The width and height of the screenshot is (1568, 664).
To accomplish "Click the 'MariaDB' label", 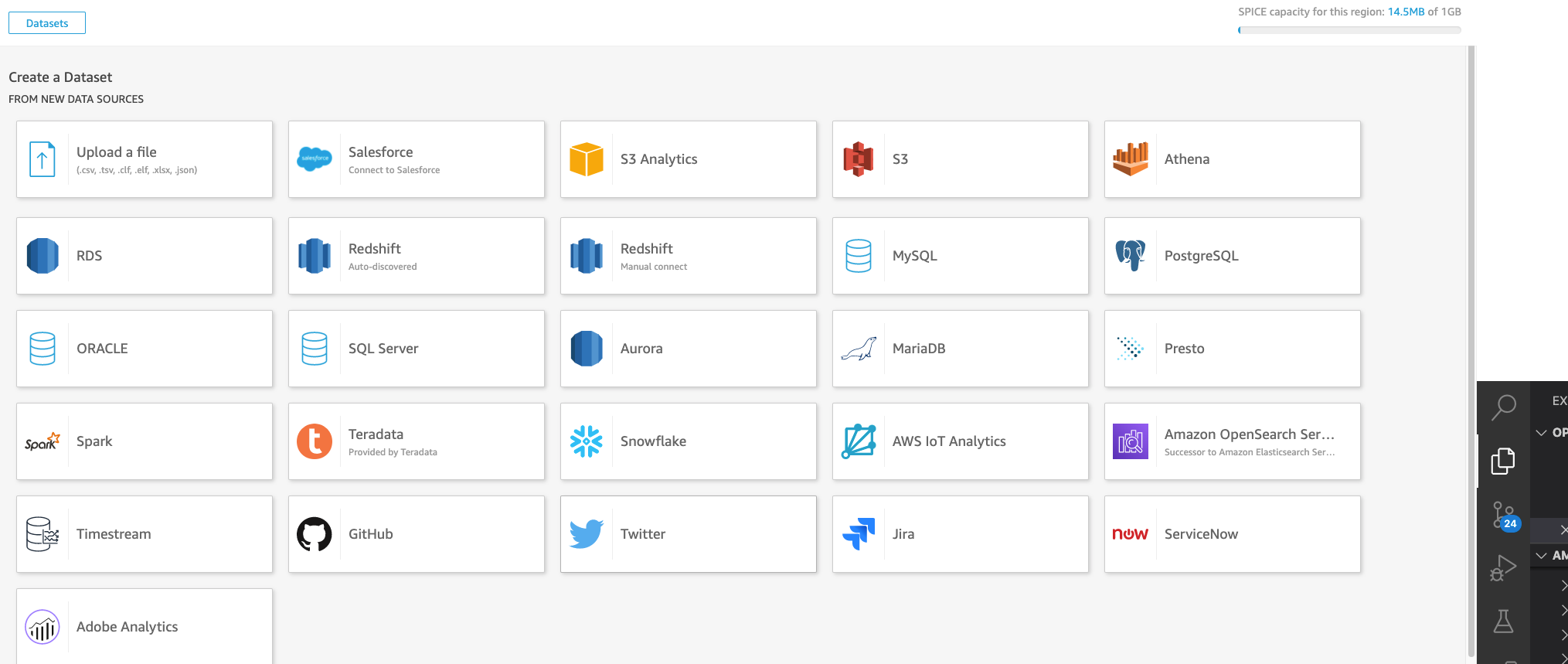I will (x=919, y=349).
